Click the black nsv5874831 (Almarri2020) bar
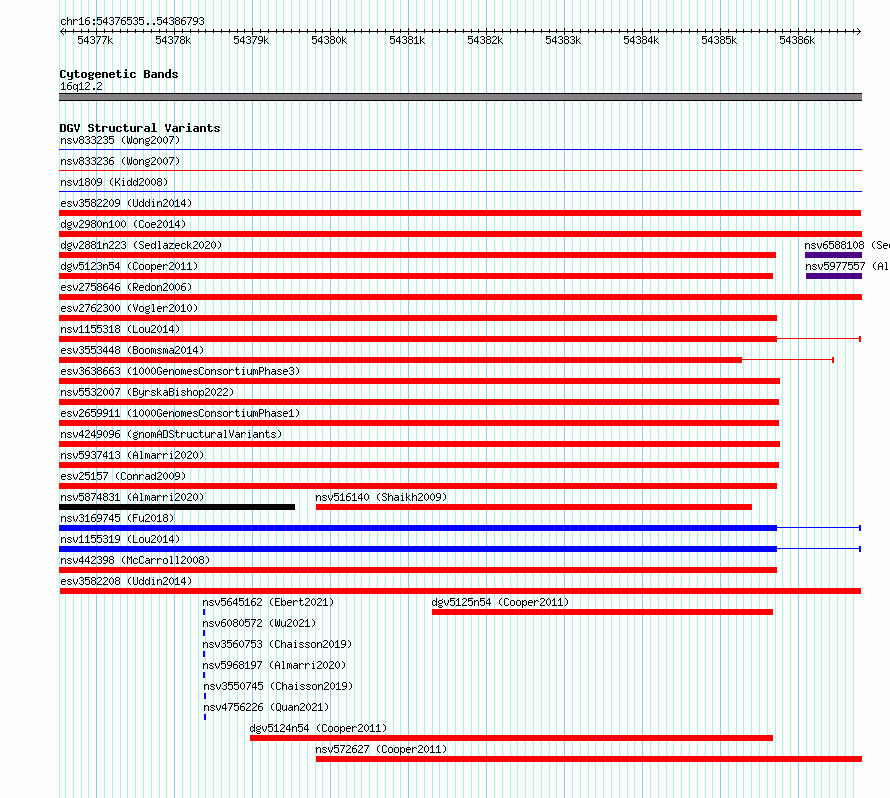This screenshot has width=890, height=798. pos(177,507)
